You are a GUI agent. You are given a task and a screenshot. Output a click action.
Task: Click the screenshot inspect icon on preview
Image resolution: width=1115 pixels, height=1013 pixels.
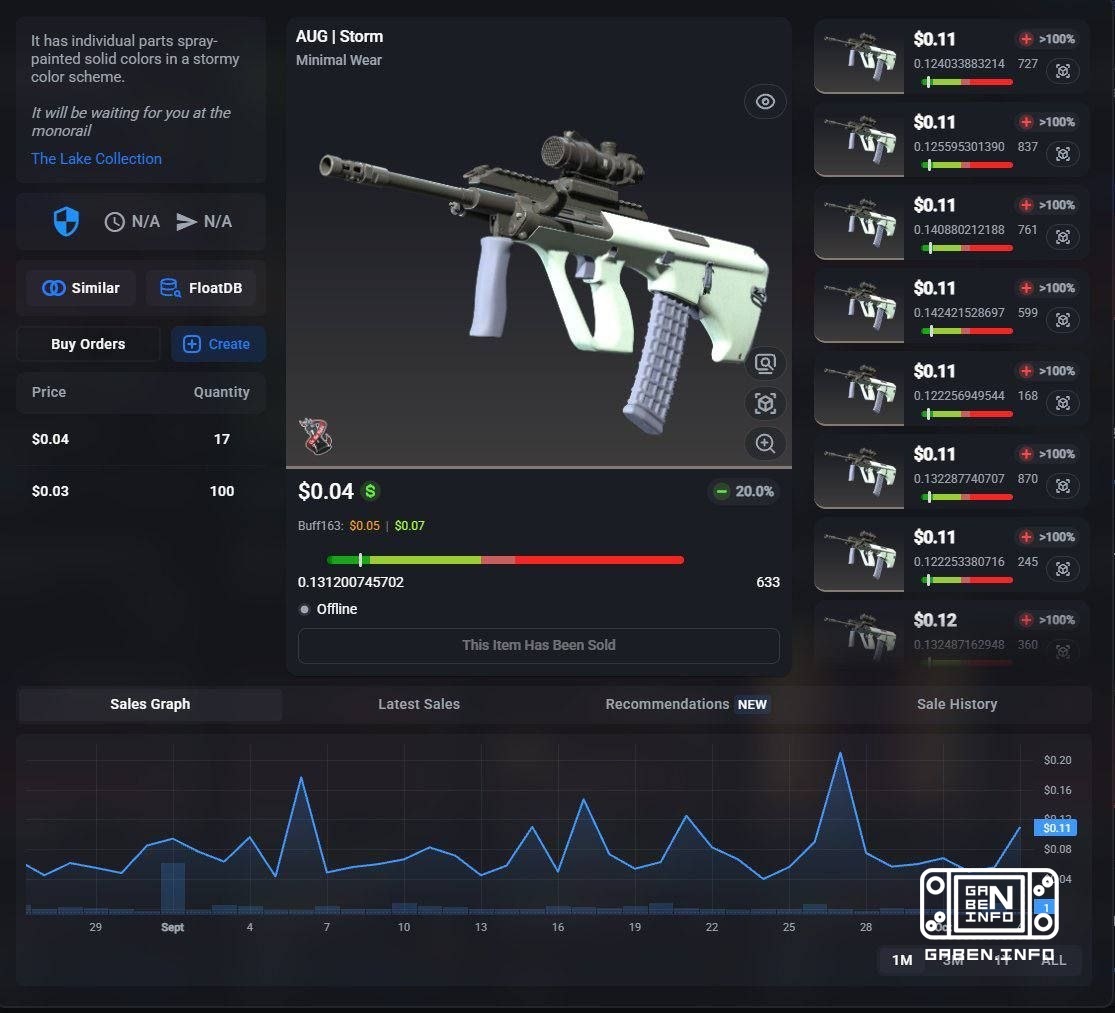(765, 364)
